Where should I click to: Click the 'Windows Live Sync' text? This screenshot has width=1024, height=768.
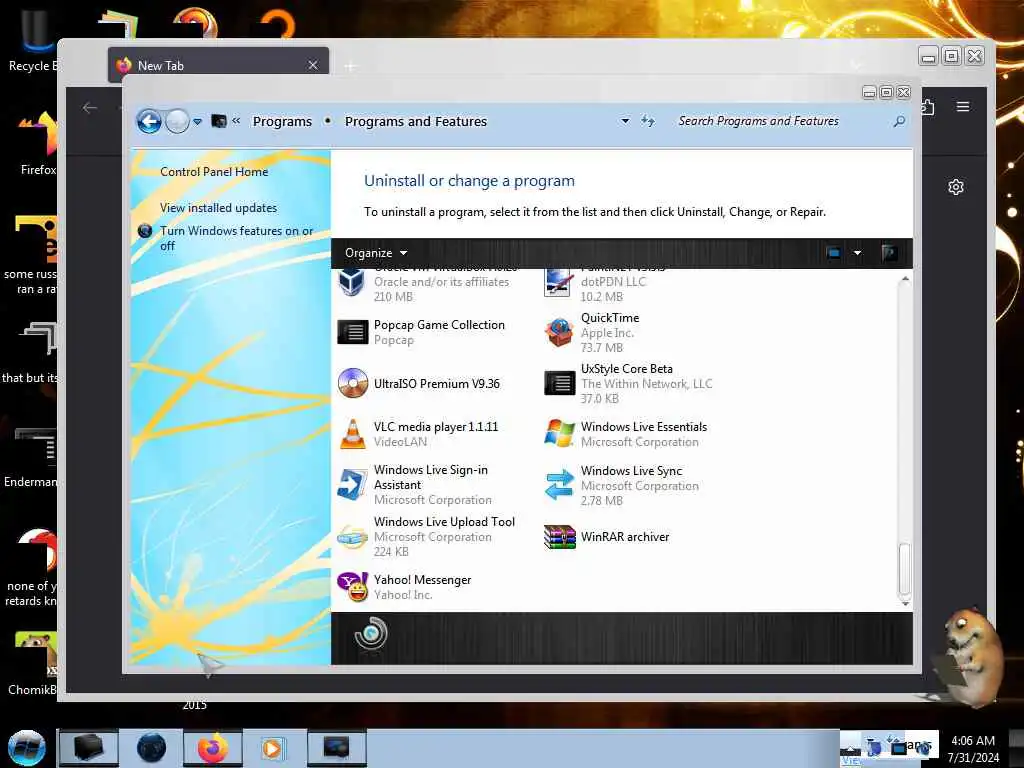pyautogui.click(x=632, y=470)
